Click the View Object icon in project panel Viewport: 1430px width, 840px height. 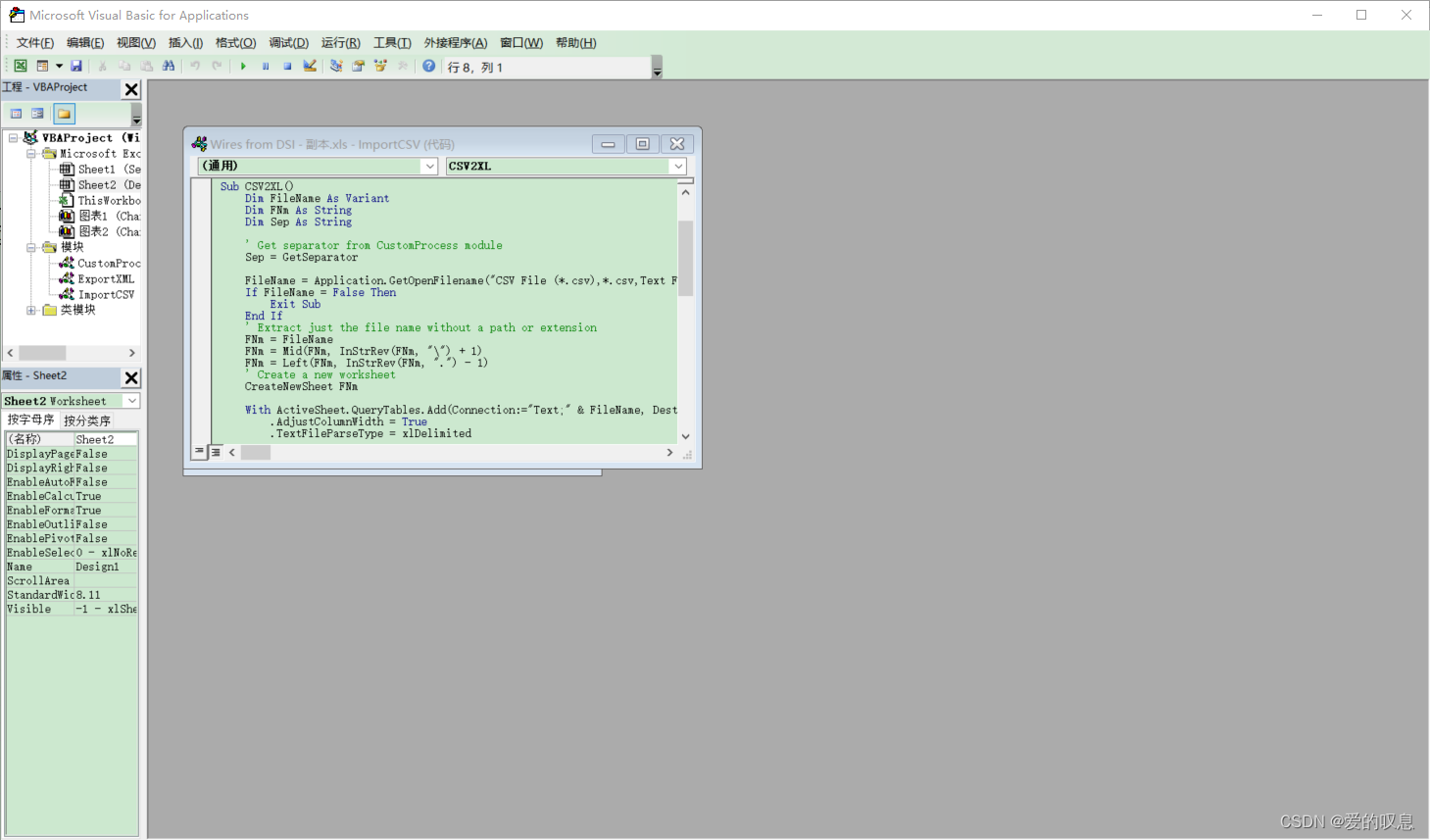click(37, 114)
